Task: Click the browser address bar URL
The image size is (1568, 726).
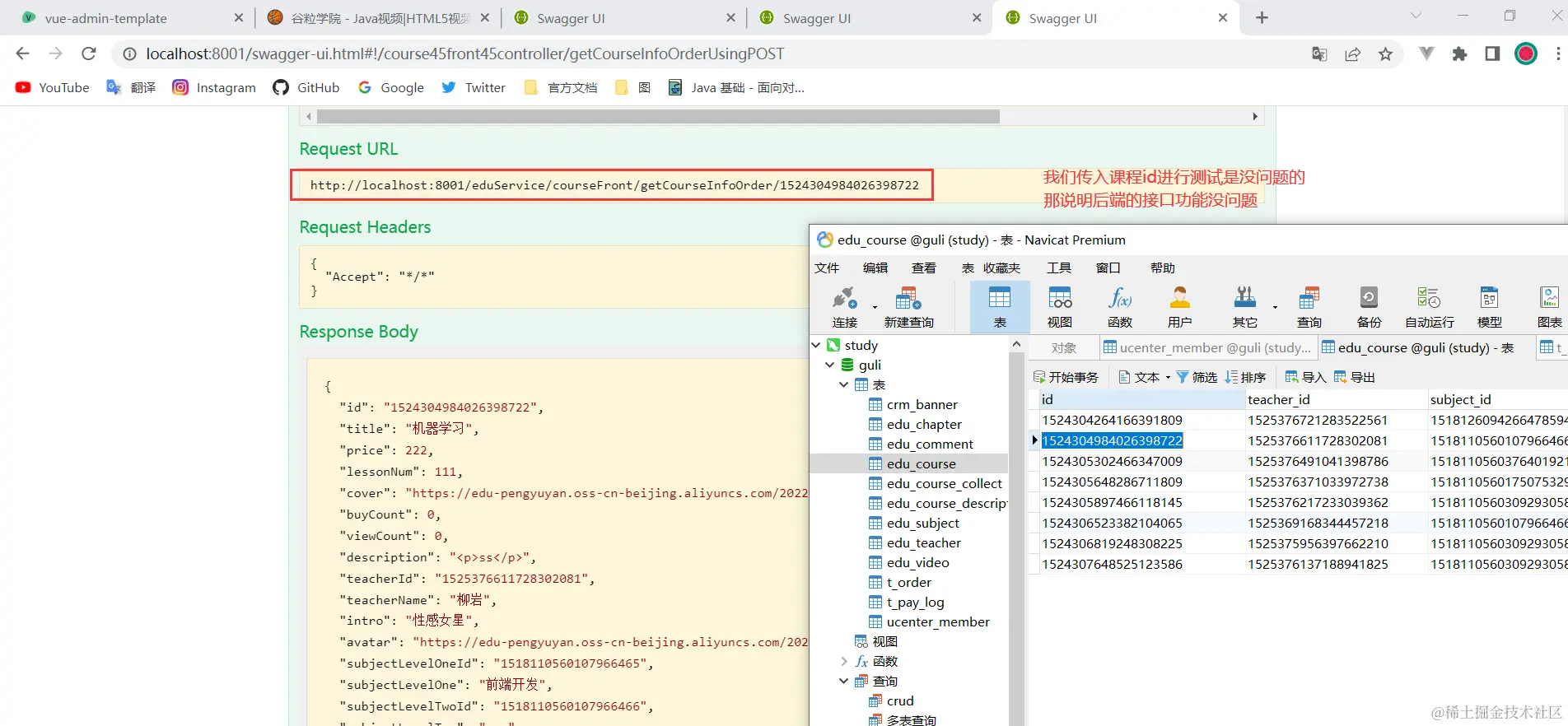Action: pyautogui.click(x=464, y=54)
